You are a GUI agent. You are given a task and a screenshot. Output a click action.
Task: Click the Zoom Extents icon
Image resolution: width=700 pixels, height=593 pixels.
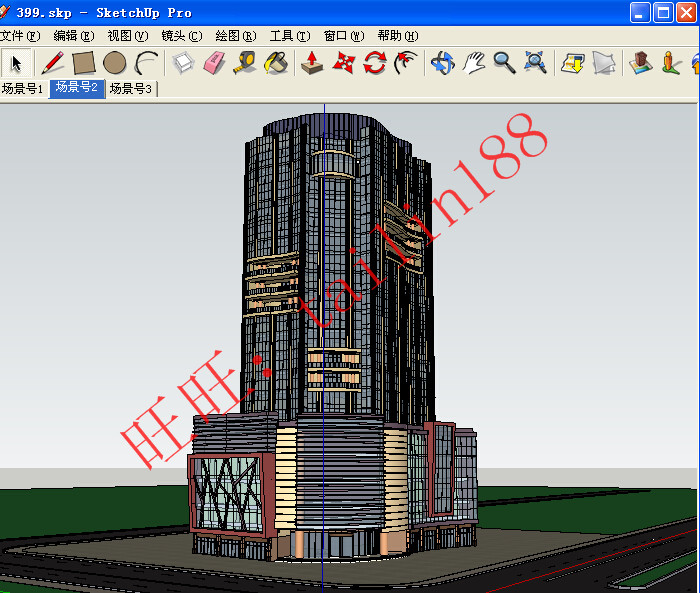click(535, 63)
